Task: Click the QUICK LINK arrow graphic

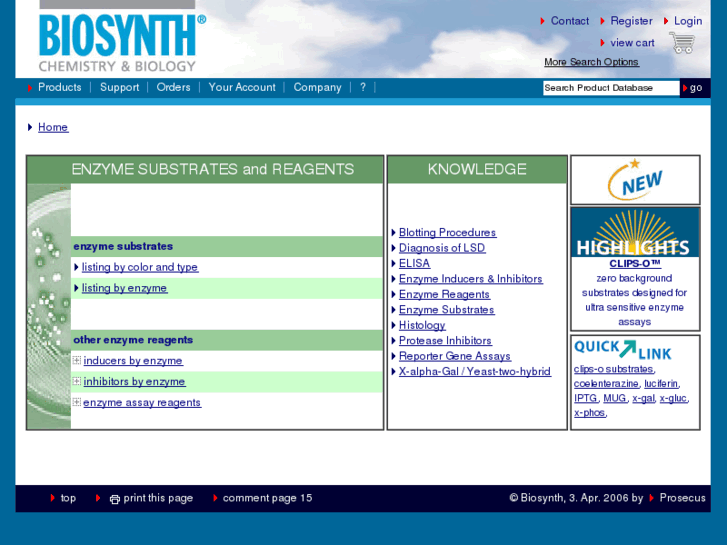Action: click(623, 350)
